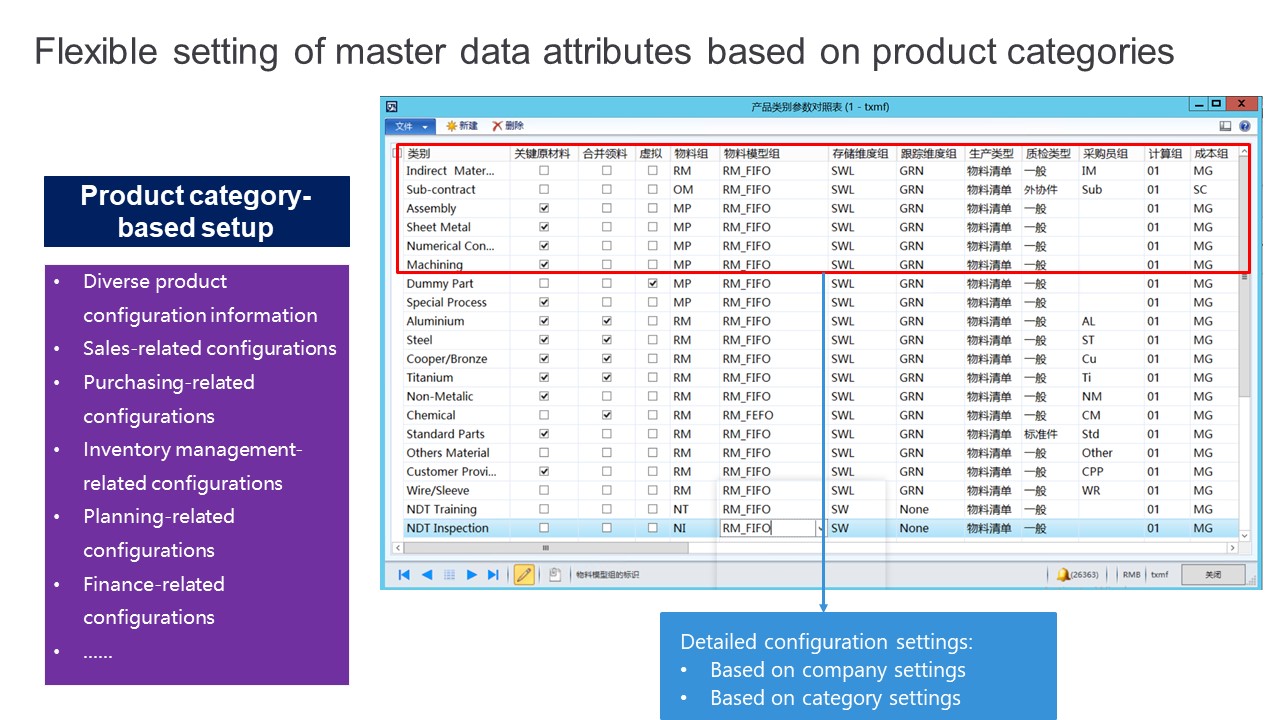The width and height of the screenshot is (1280, 720).
Task: Select the Wire/Sleeve category cell
Action: coord(457,490)
